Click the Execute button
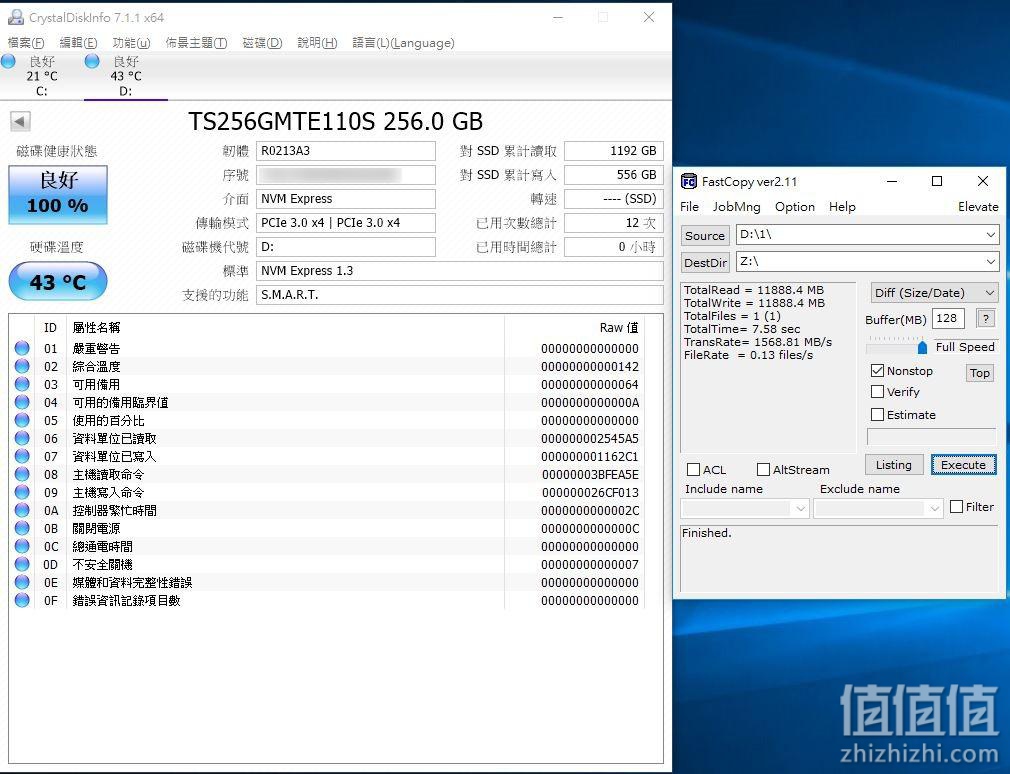 coord(963,464)
